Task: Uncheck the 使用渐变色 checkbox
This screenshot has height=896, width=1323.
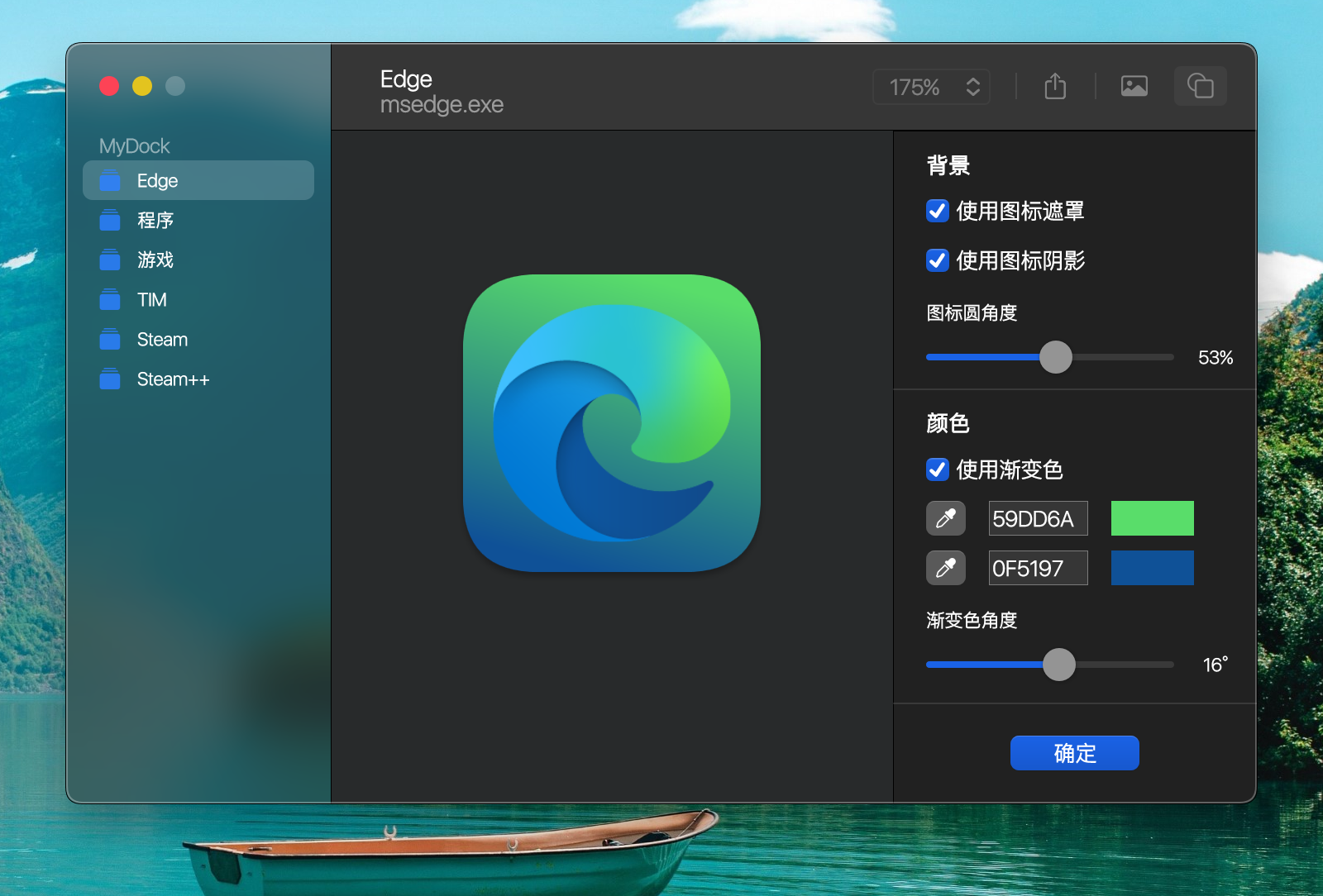Action: 937,469
